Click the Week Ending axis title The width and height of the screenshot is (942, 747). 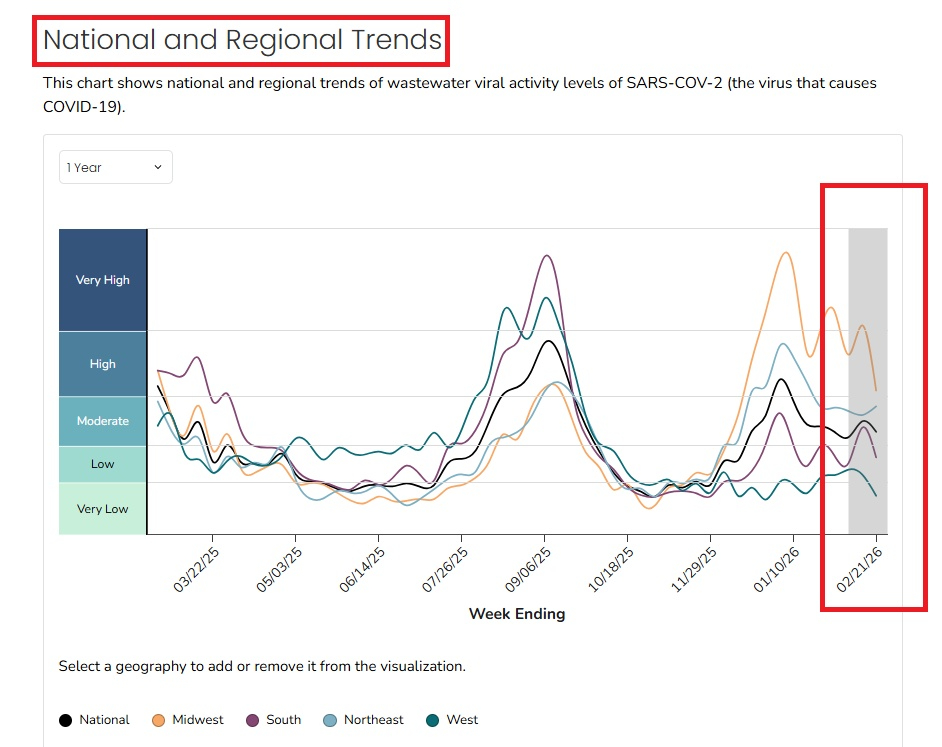pyautogui.click(x=517, y=614)
